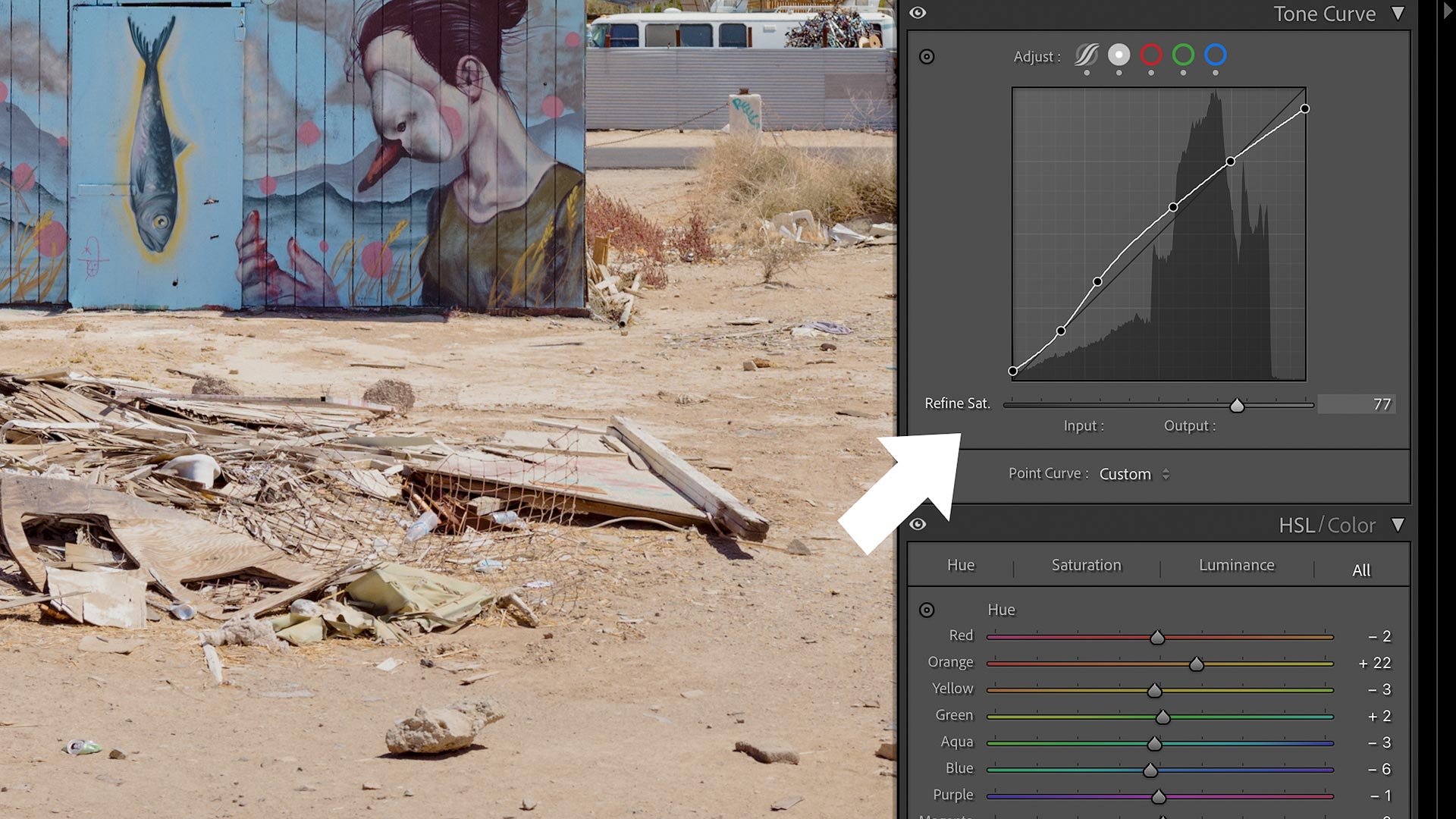Toggle the Tone Curve panel visibility eye
This screenshot has height=819, width=1456.
(918, 13)
